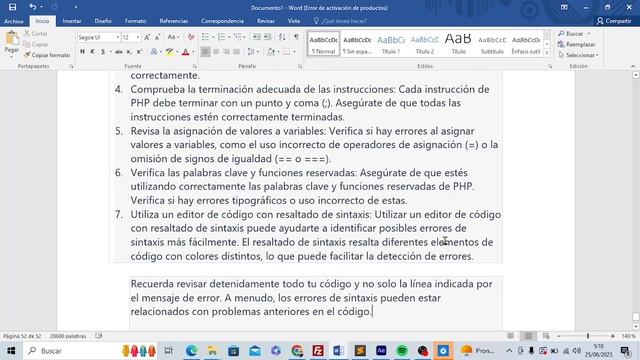Apply the Normal style
This screenshot has width=640, height=360.
click(x=323, y=44)
